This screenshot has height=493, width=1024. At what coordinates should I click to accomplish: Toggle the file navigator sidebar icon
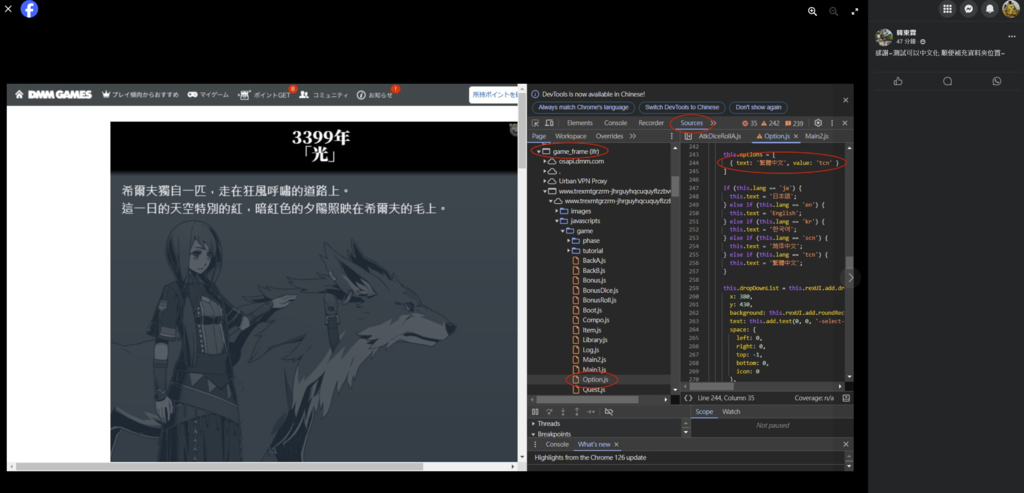[x=688, y=136]
